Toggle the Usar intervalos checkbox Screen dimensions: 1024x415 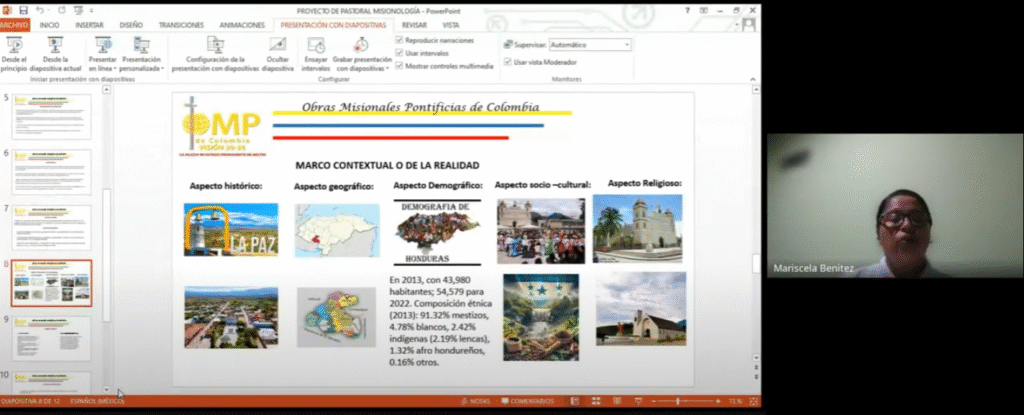400,52
